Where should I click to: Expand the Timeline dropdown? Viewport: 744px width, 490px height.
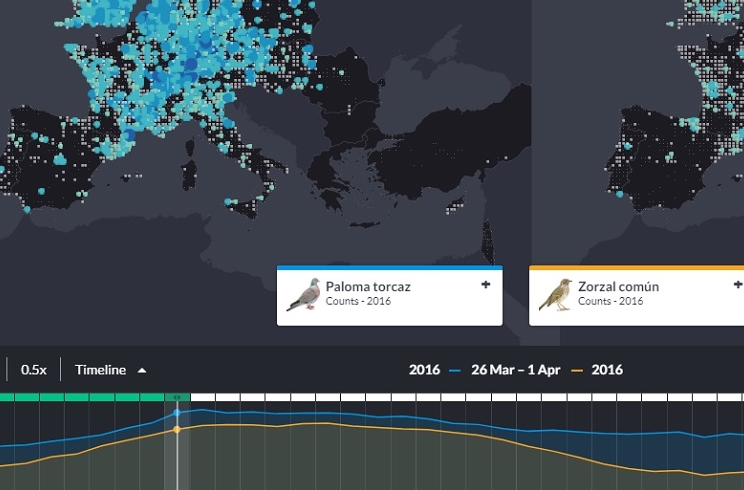110,370
